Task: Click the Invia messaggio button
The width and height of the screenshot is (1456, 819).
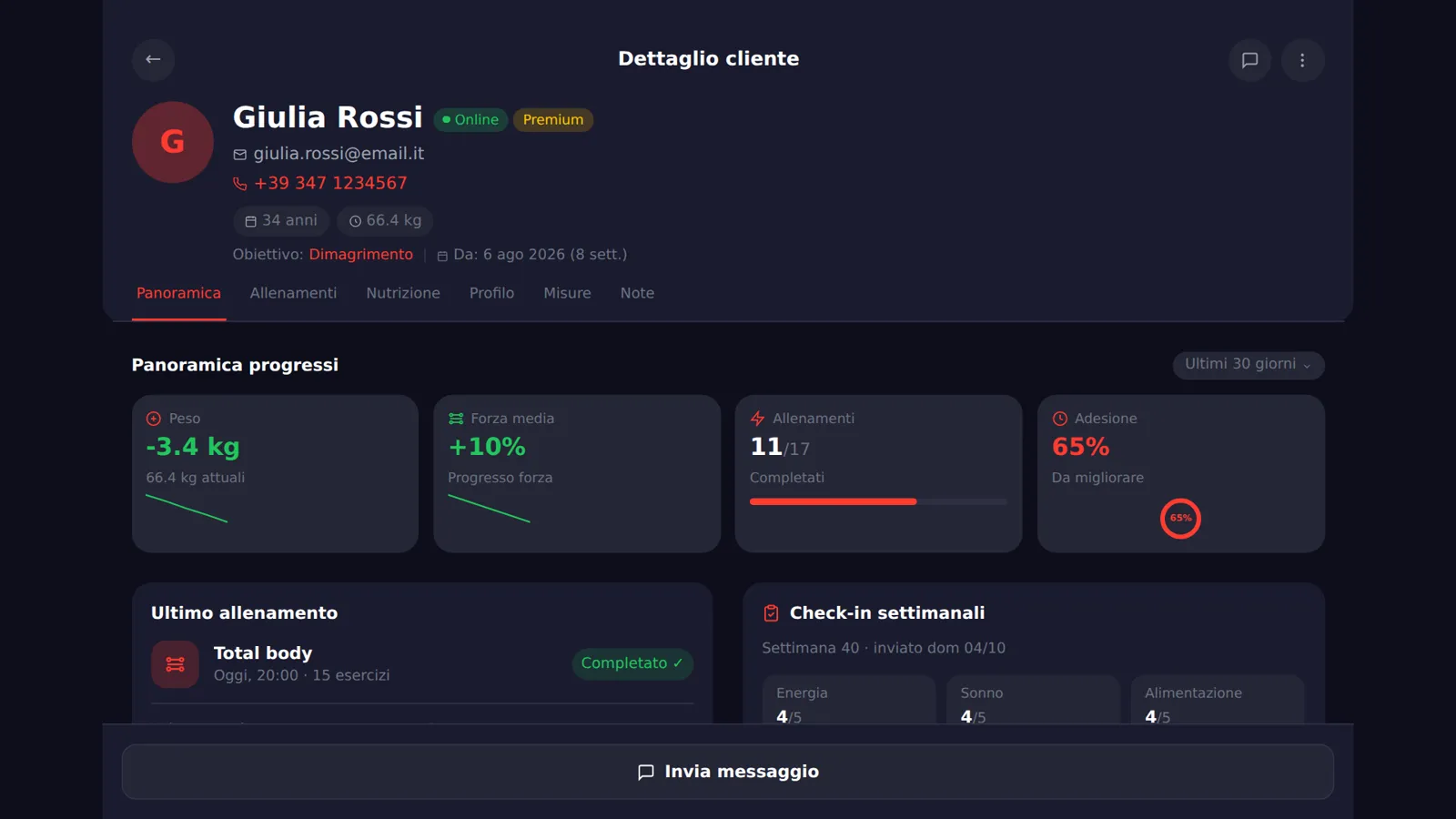Action: 728,772
